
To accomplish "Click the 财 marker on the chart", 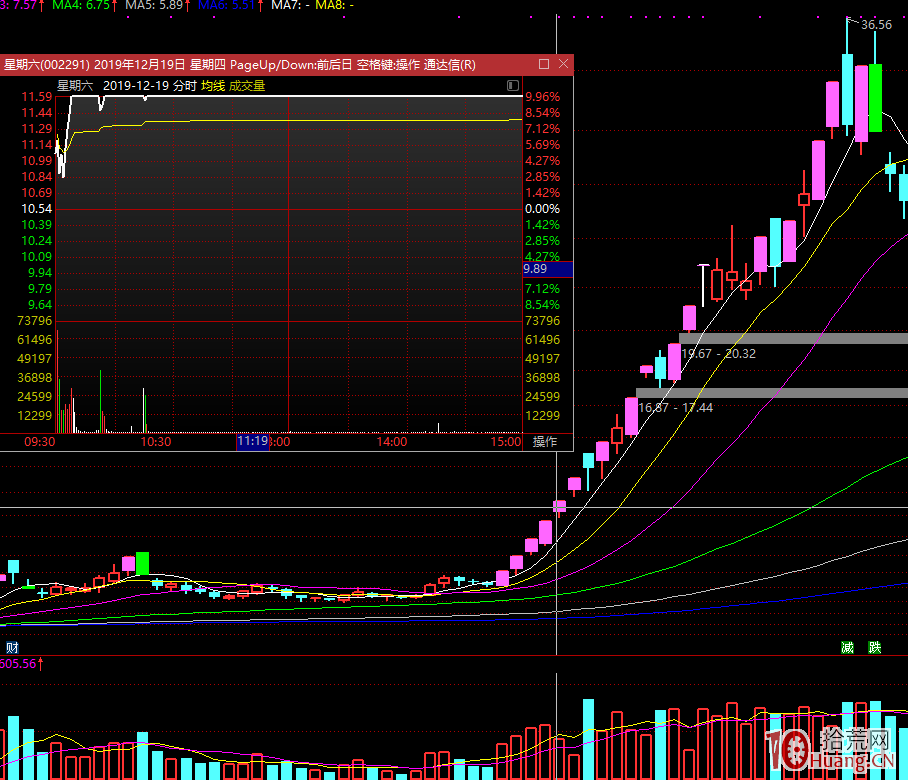I will pos(11,647).
